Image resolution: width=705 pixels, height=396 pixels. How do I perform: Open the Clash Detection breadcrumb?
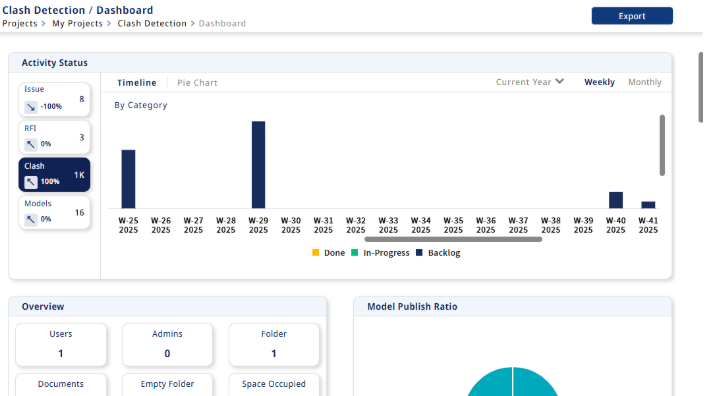coord(152,23)
